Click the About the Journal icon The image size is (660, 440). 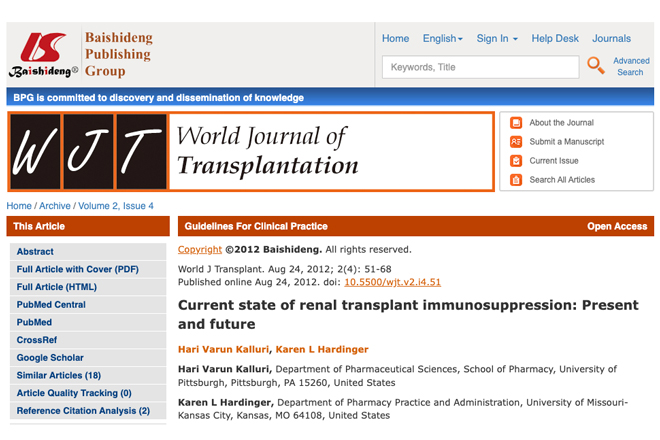516,123
